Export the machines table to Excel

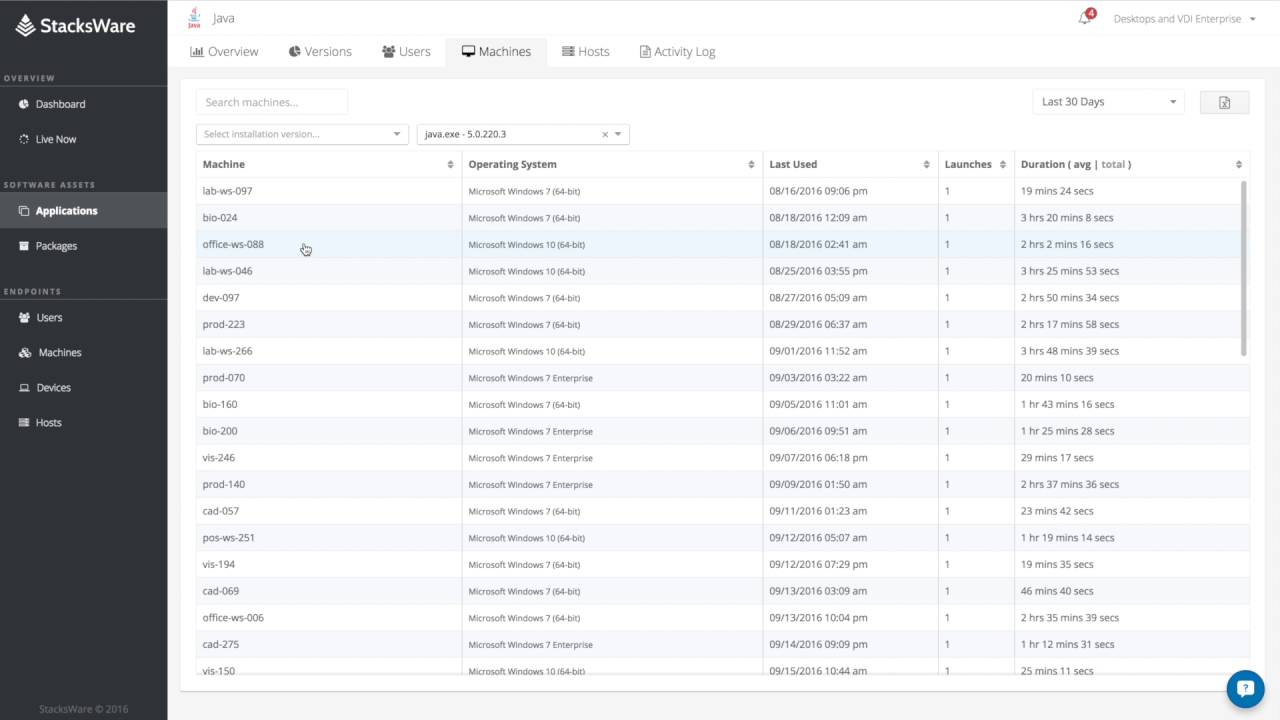(1224, 102)
